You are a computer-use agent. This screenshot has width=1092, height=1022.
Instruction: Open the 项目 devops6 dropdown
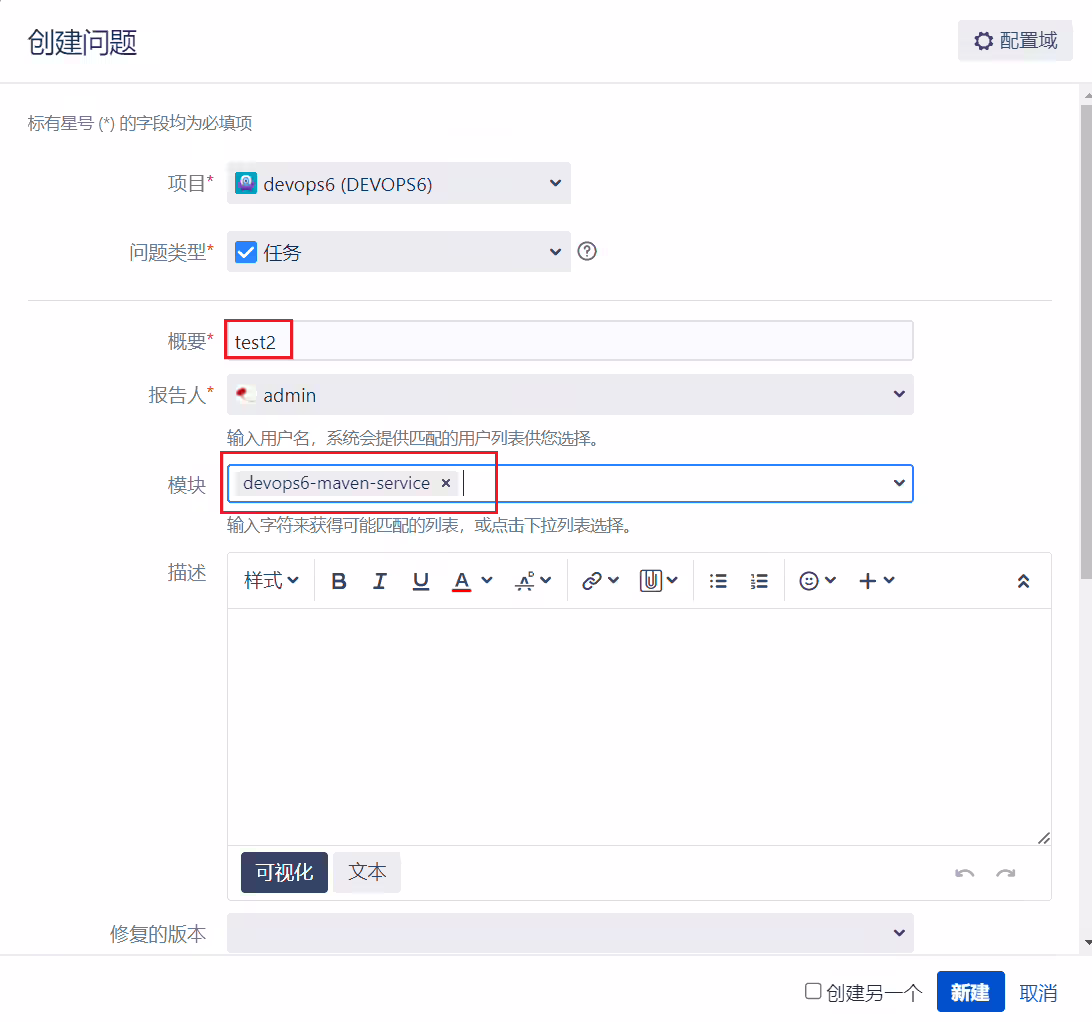pos(398,183)
